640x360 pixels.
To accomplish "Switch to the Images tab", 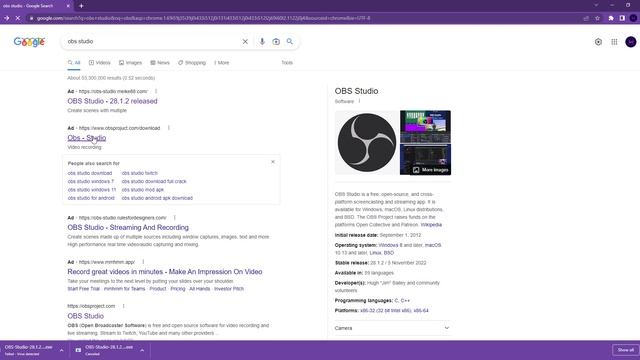I will pos(130,63).
